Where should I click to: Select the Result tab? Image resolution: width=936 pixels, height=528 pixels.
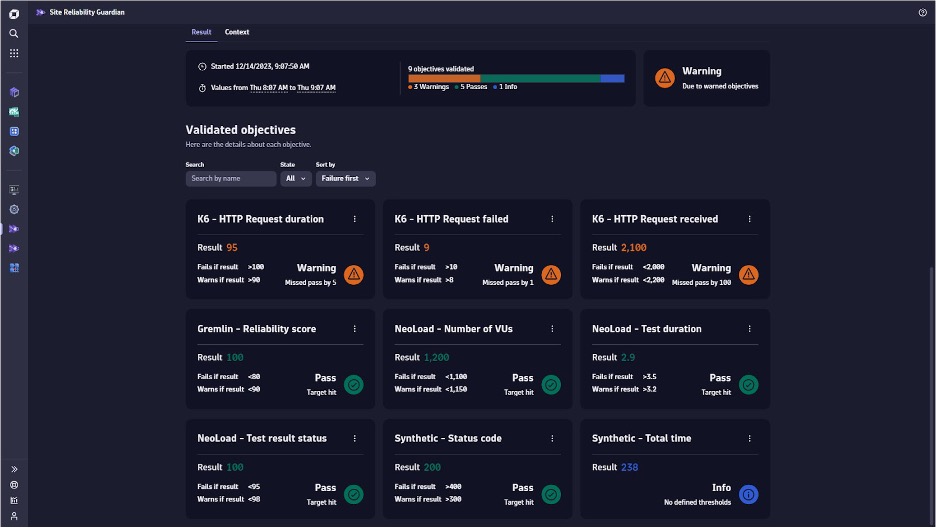pos(201,32)
